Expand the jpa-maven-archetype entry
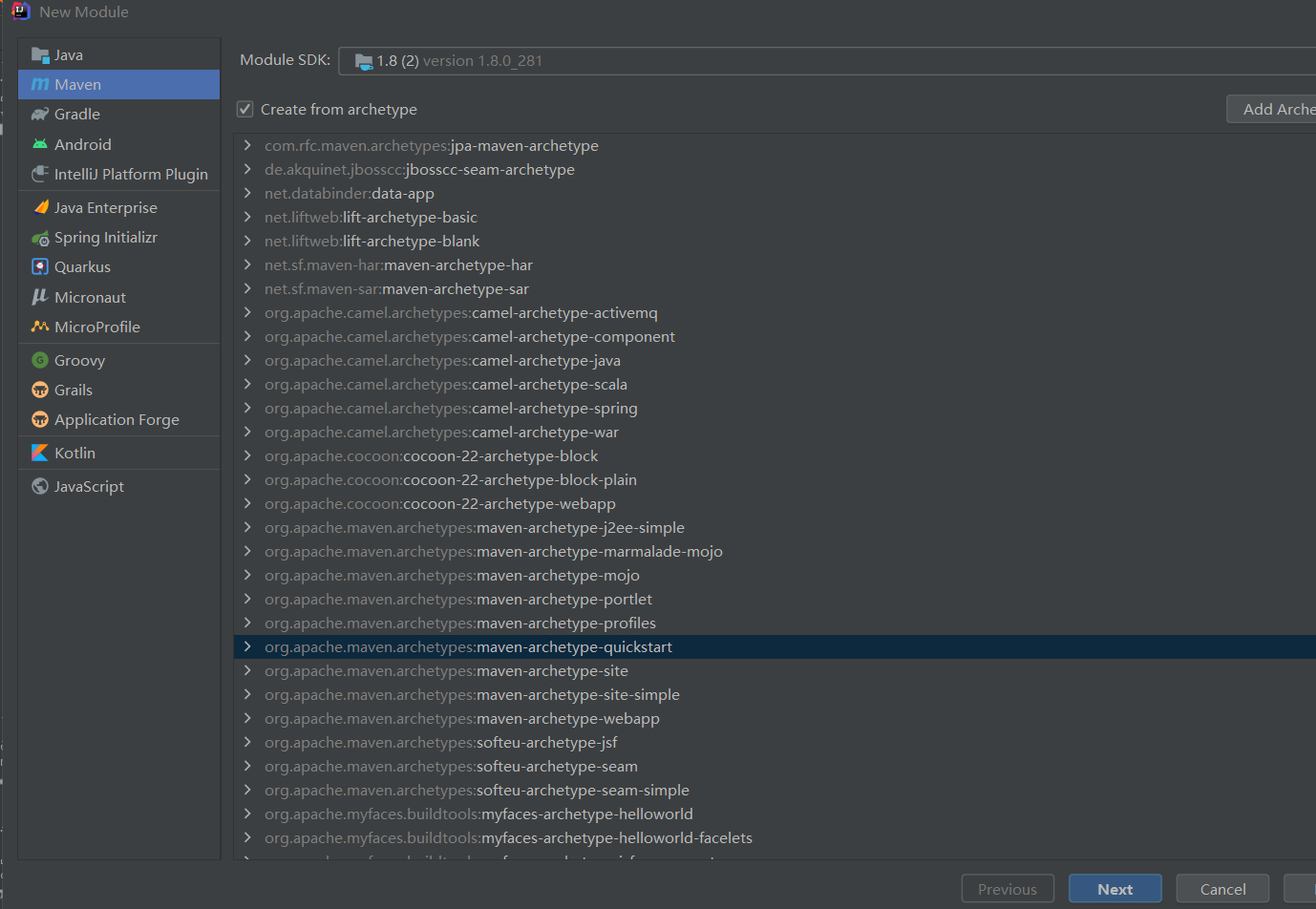Viewport: 1316px width, 909px height. click(247, 145)
